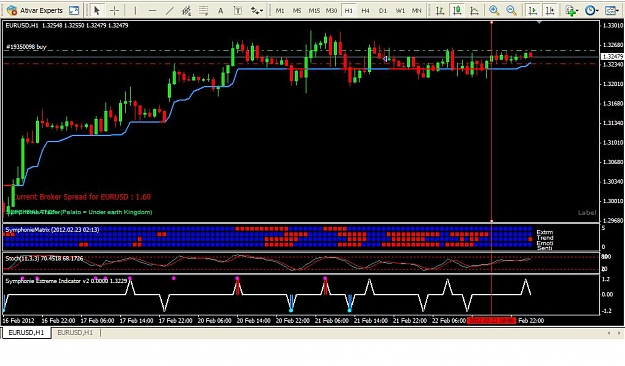Open the arrows objects dropdown
The width and height of the screenshot is (625, 366).
pyautogui.click(x=257, y=10)
